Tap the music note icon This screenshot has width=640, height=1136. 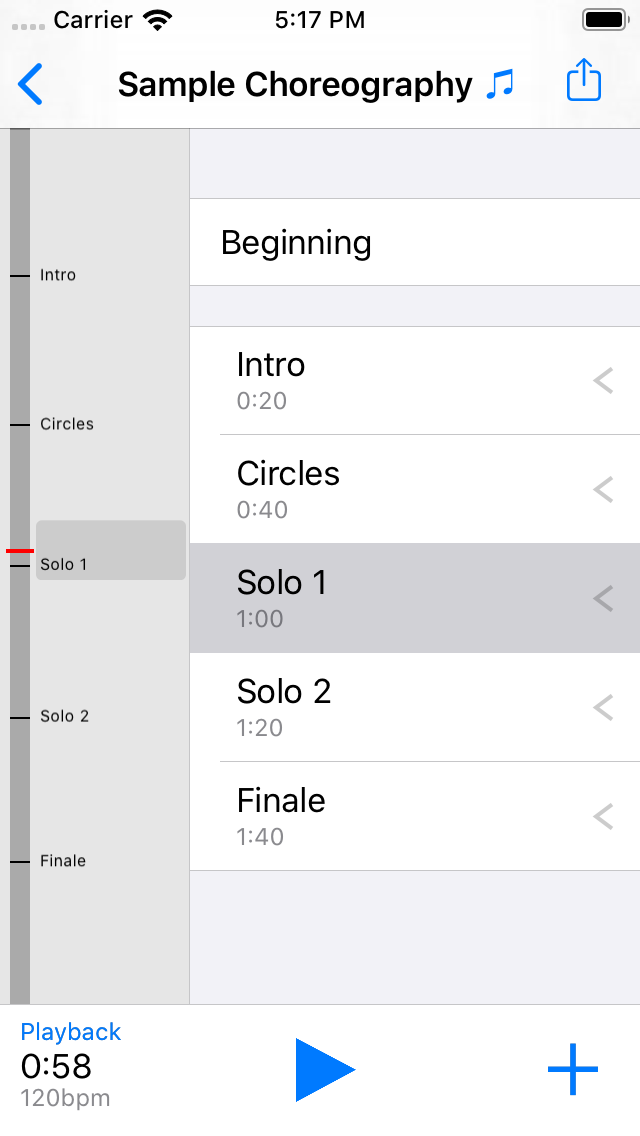500,85
